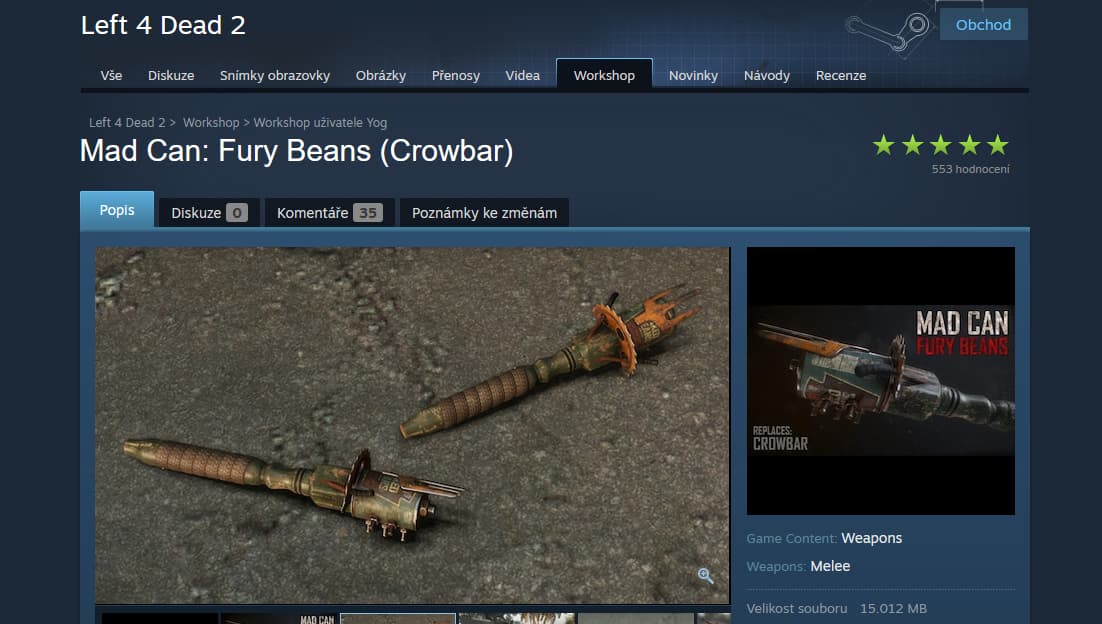
Task: Go to Diskuze in the top navigation
Action: [x=171, y=75]
